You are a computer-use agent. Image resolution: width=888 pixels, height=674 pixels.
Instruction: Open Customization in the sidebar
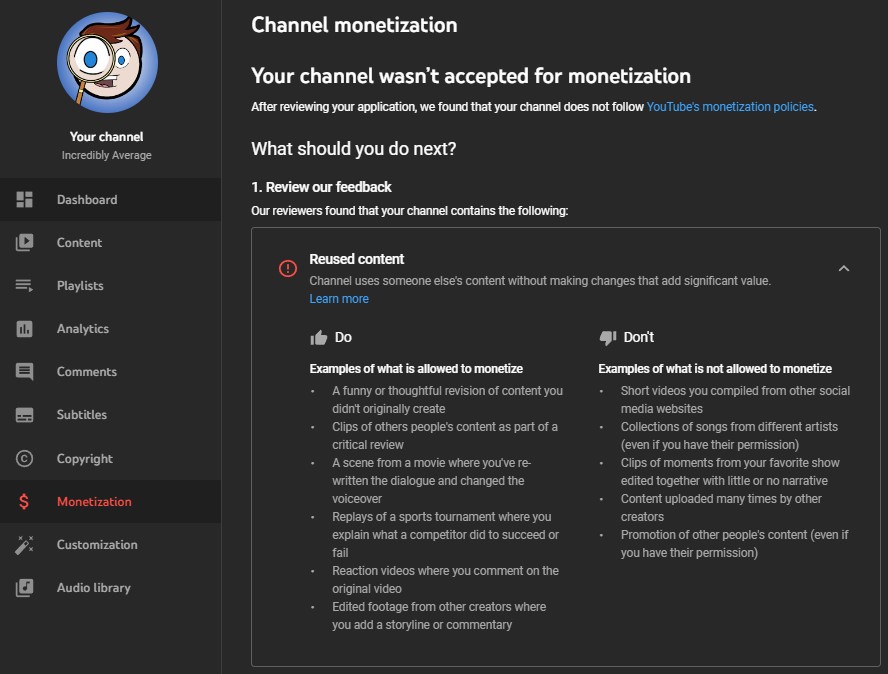tap(110, 544)
